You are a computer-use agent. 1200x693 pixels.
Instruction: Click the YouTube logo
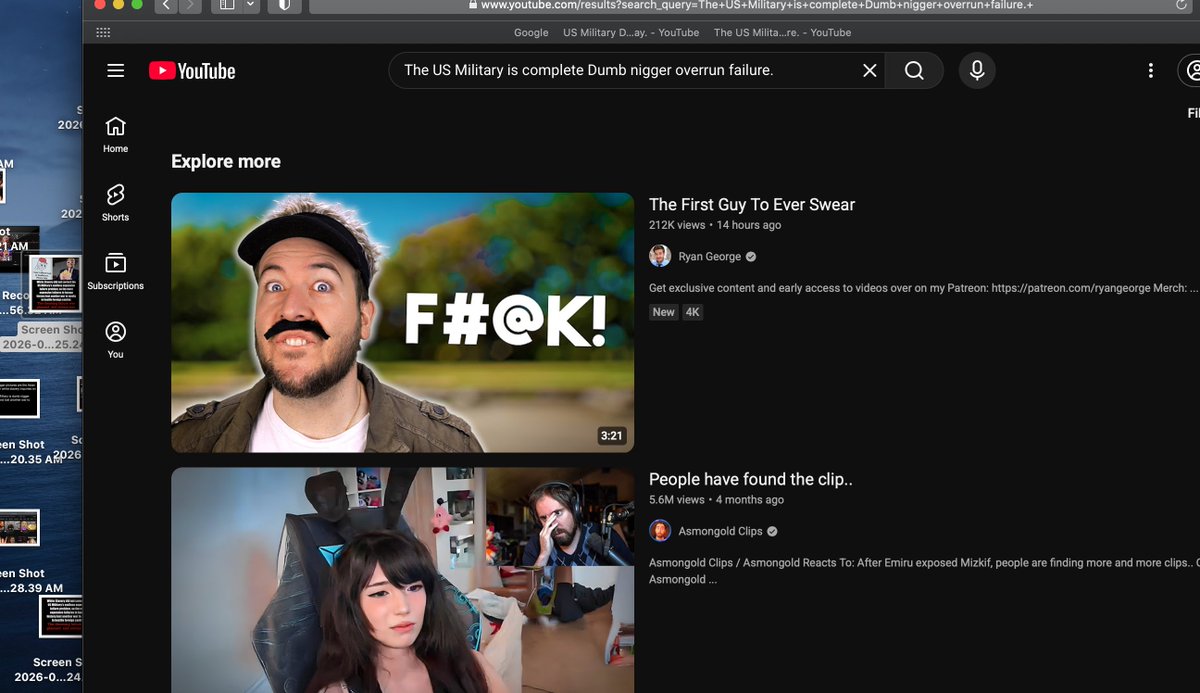(x=192, y=71)
